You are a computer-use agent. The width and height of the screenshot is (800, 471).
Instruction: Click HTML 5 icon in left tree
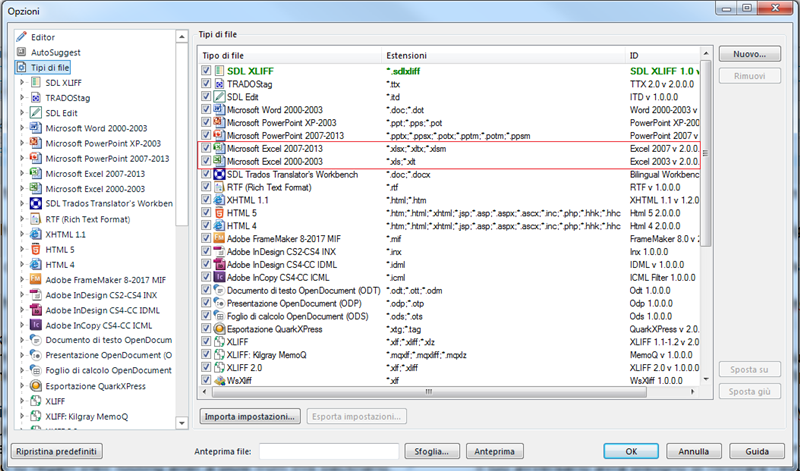click(36, 250)
